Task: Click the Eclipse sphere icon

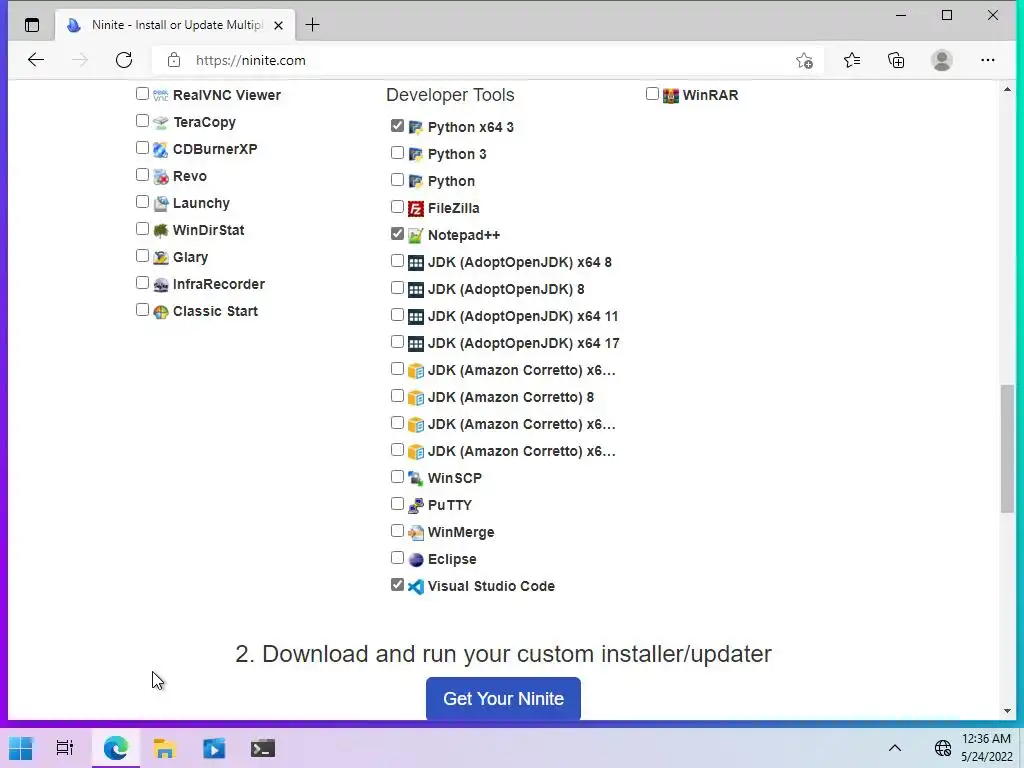Action: 416,559
